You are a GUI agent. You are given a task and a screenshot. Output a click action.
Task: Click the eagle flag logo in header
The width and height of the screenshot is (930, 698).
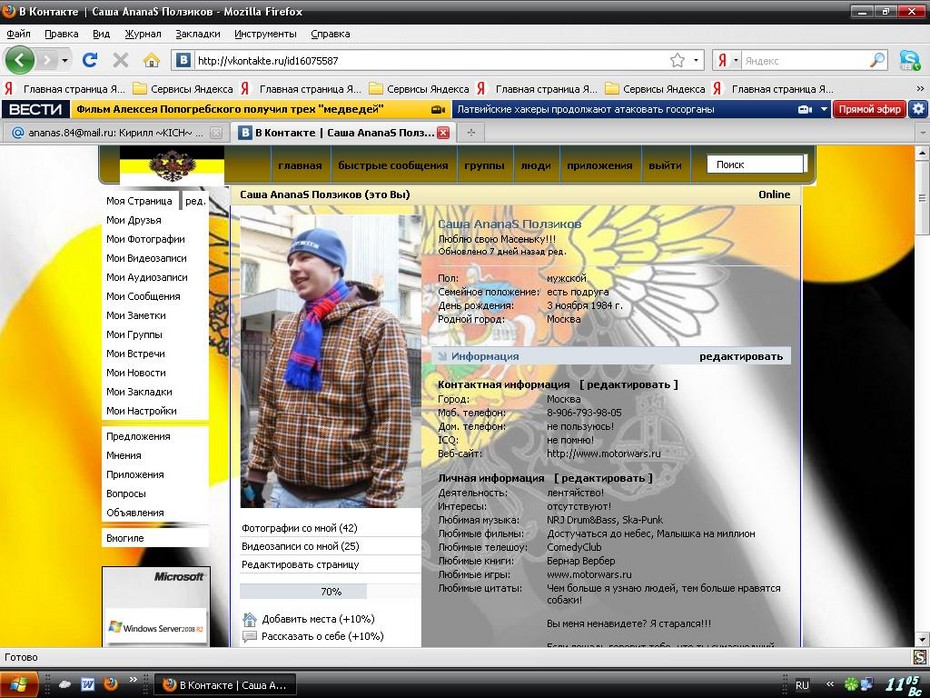[171, 165]
